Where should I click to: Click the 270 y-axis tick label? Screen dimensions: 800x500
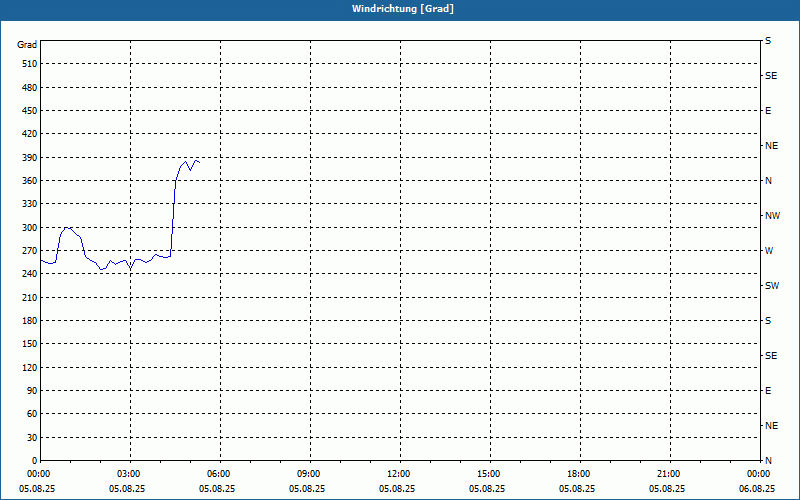30,251
